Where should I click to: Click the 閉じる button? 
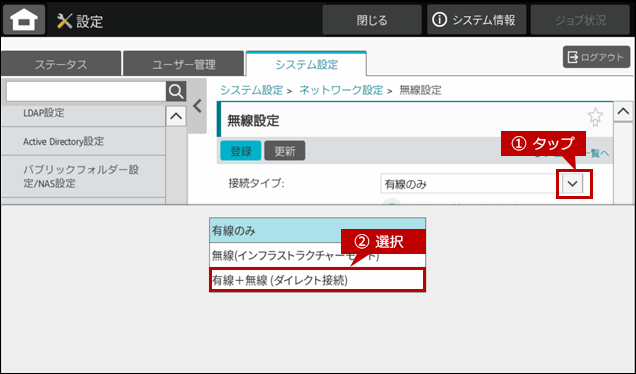[x=372, y=19]
